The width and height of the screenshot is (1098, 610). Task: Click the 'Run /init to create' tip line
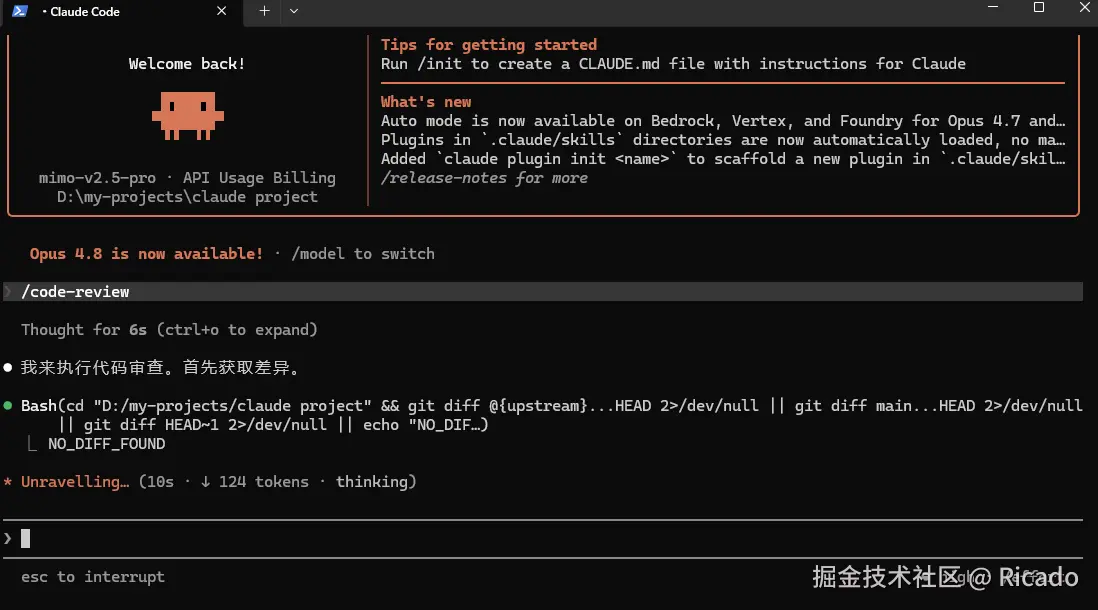pos(673,64)
